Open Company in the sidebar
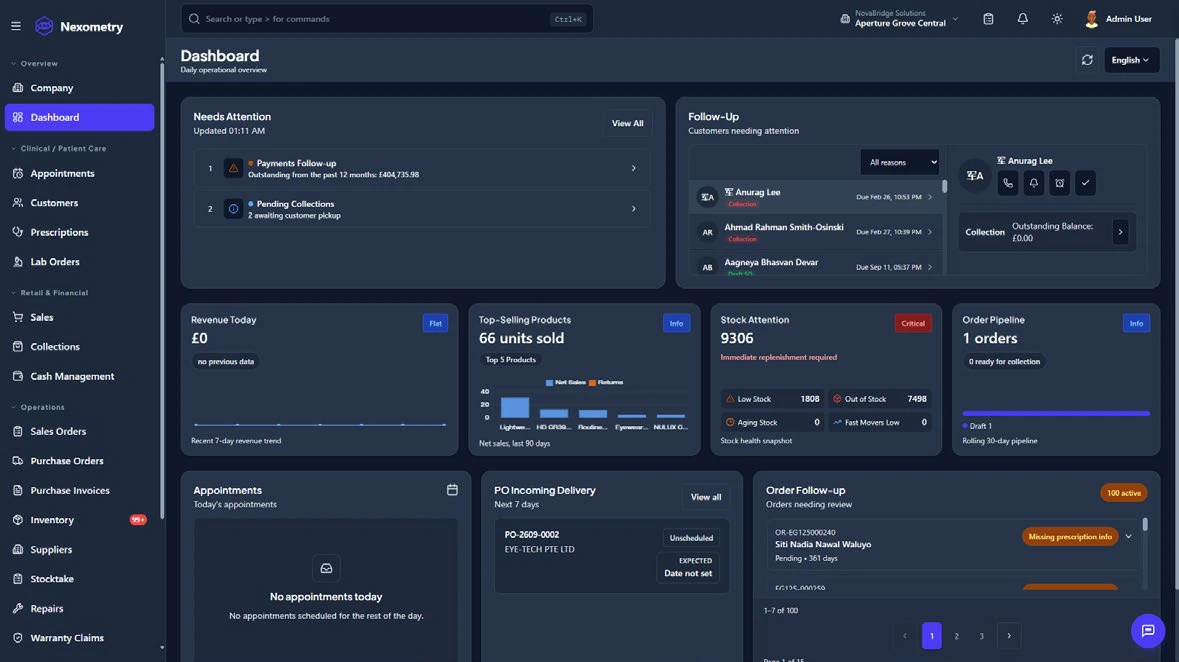 pos(79,88)
